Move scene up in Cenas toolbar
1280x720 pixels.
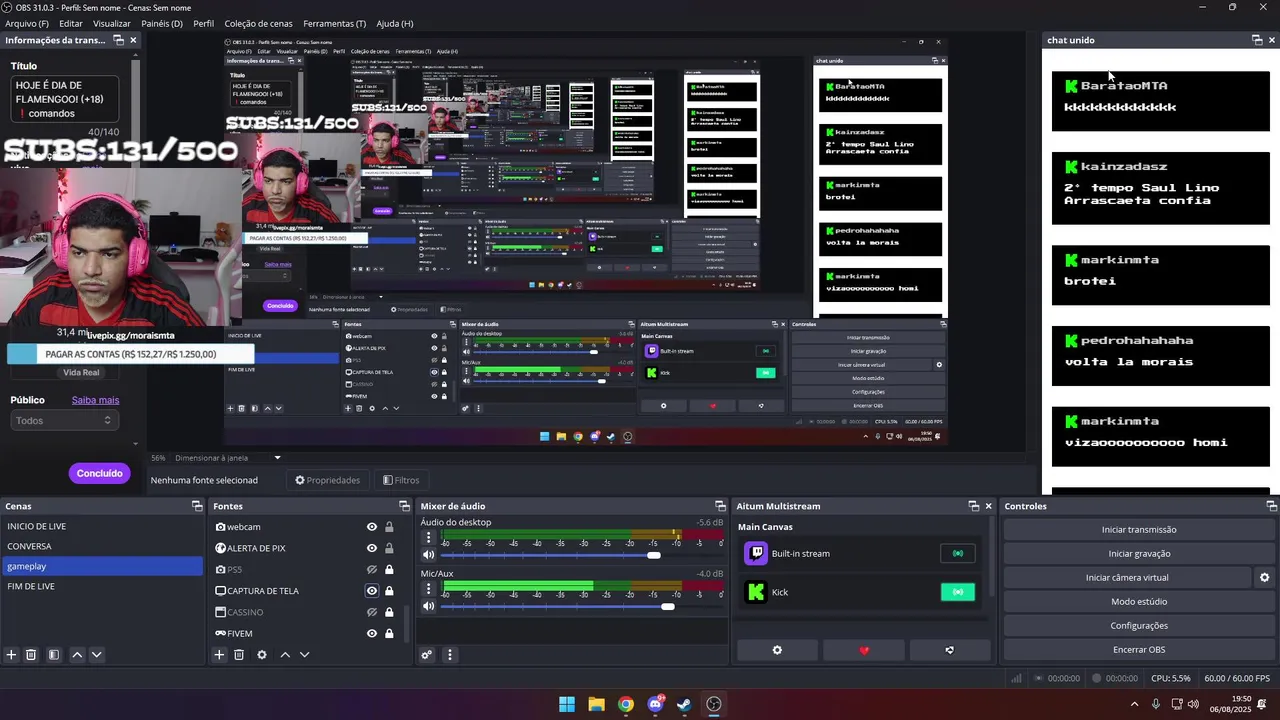77,655
